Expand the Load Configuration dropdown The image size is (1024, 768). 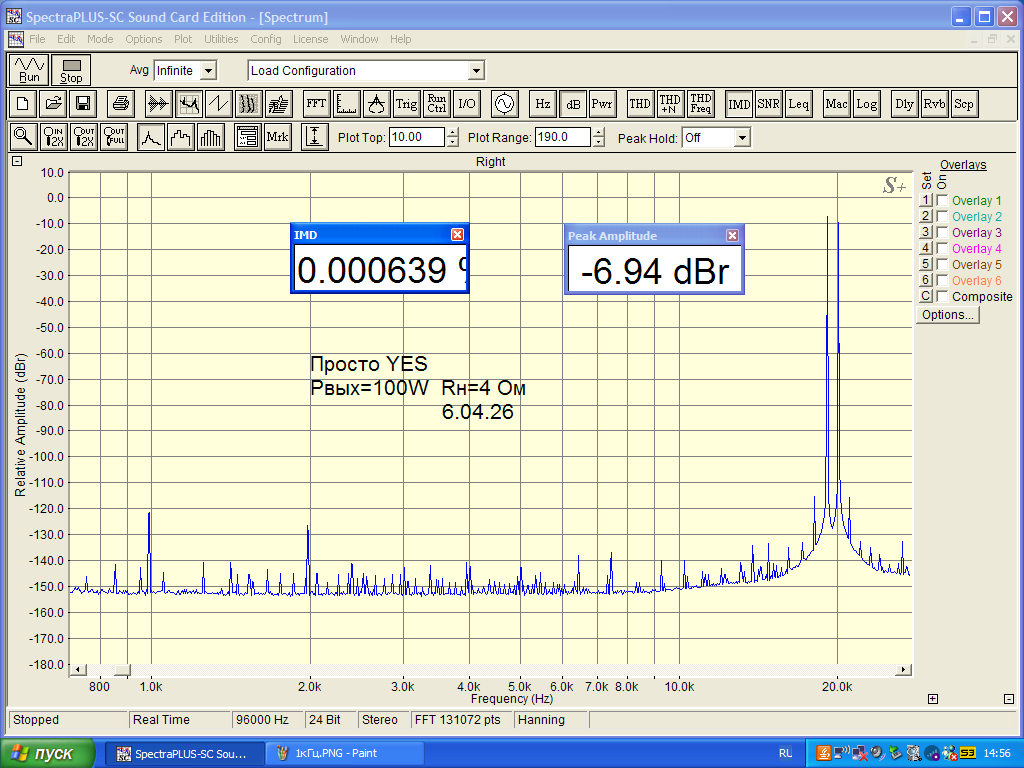pos(476,71)
